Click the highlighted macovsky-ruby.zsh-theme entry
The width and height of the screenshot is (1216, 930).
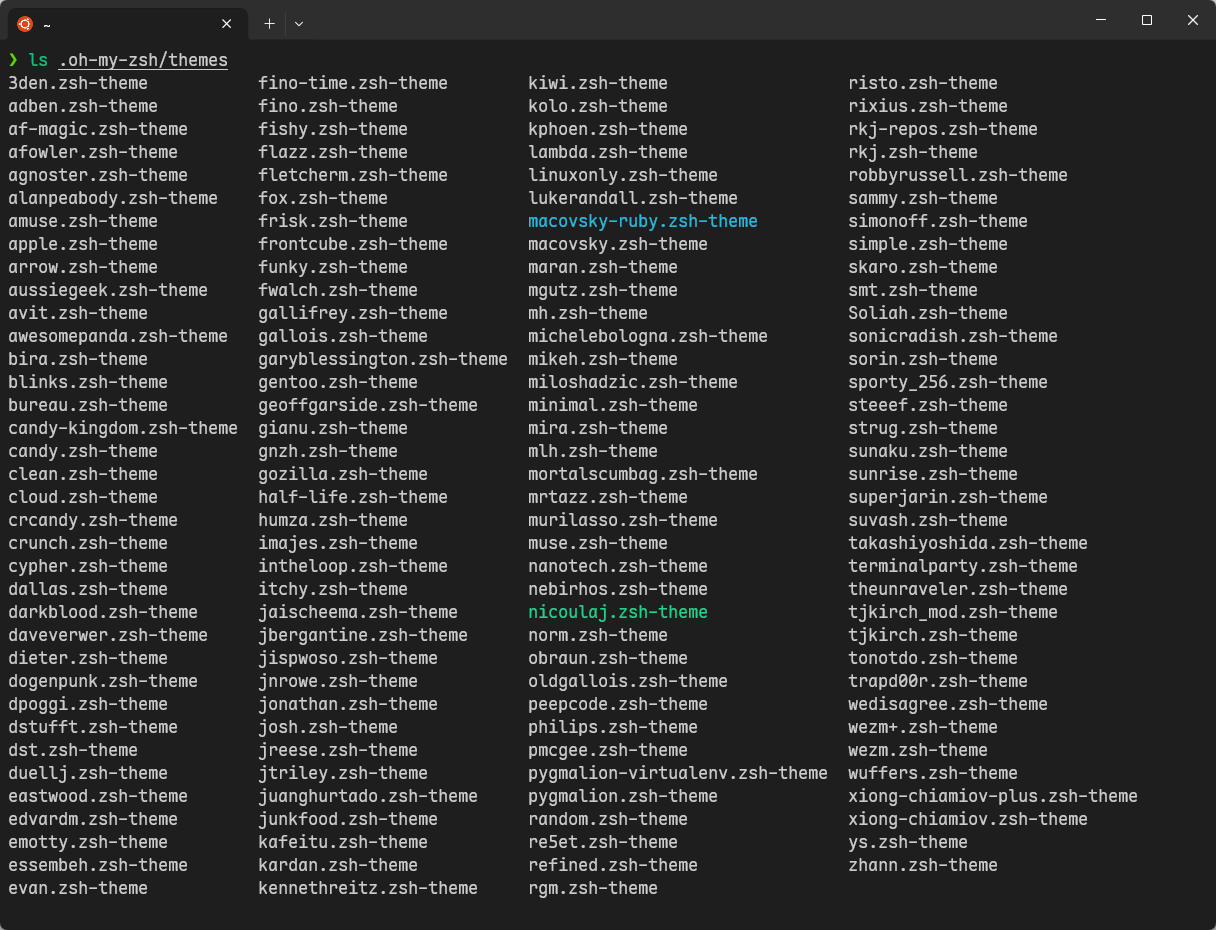[642, 220]
